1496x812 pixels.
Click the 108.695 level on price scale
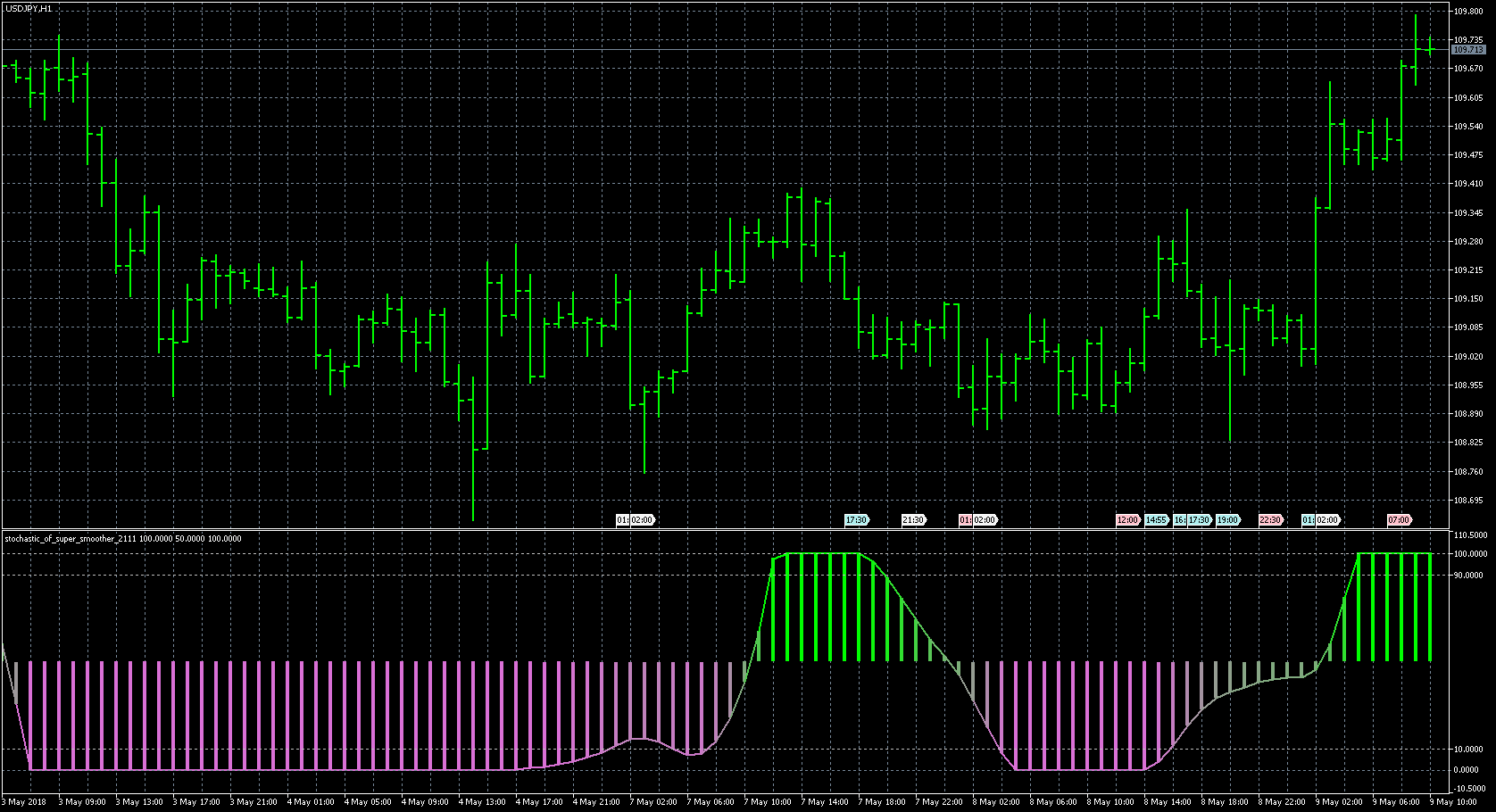point(1468,501)
